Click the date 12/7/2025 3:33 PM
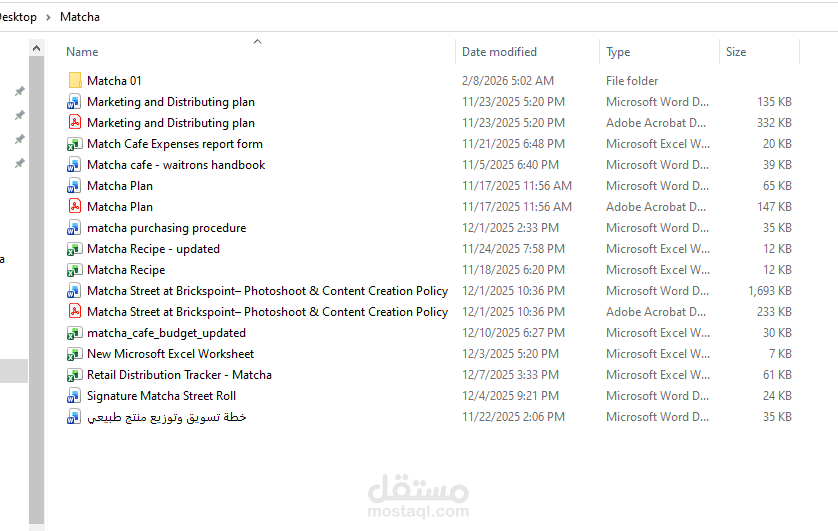The height and width of the screenshot is (531, 838). (x=510, y=374)
